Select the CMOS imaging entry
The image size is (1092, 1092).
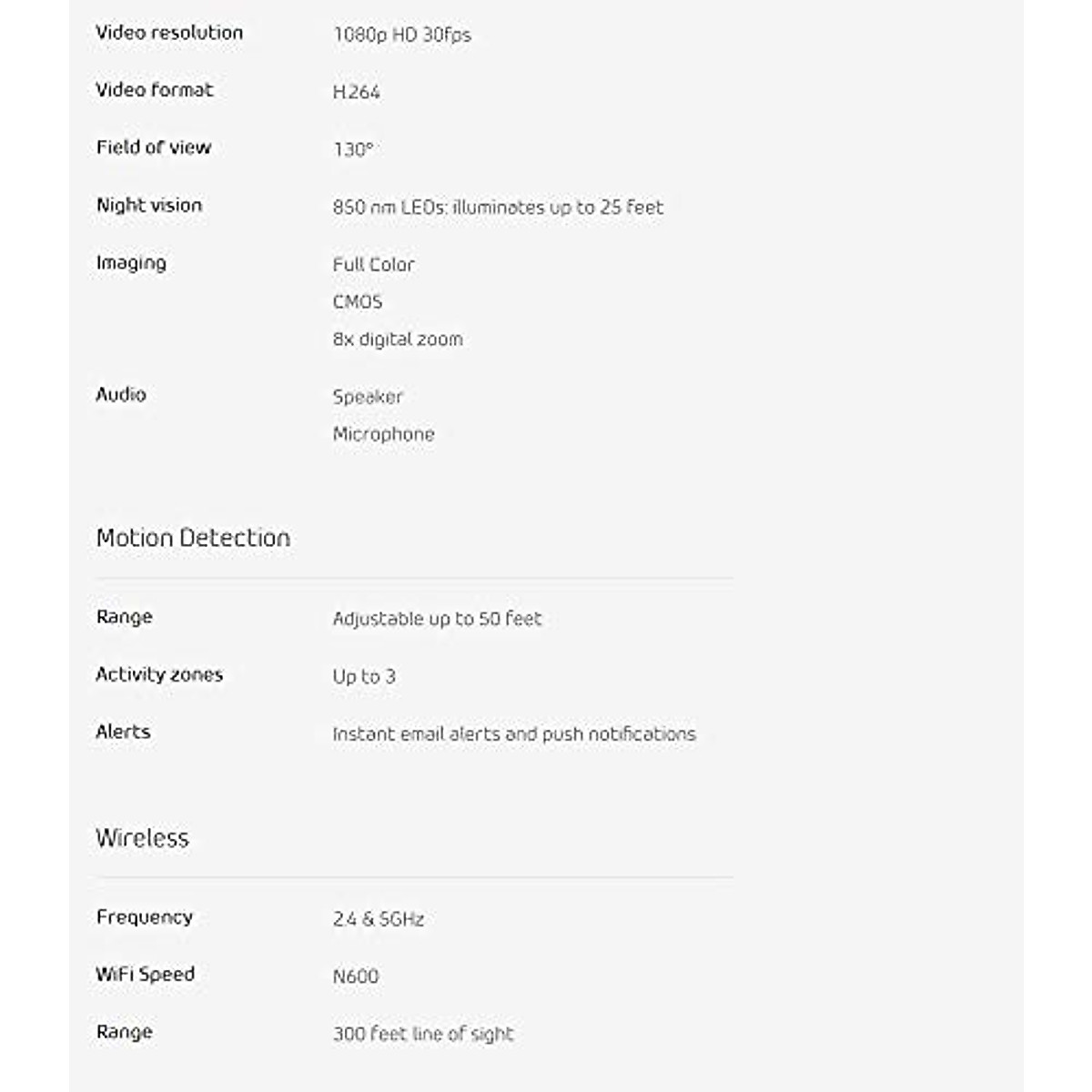point(357,302)
